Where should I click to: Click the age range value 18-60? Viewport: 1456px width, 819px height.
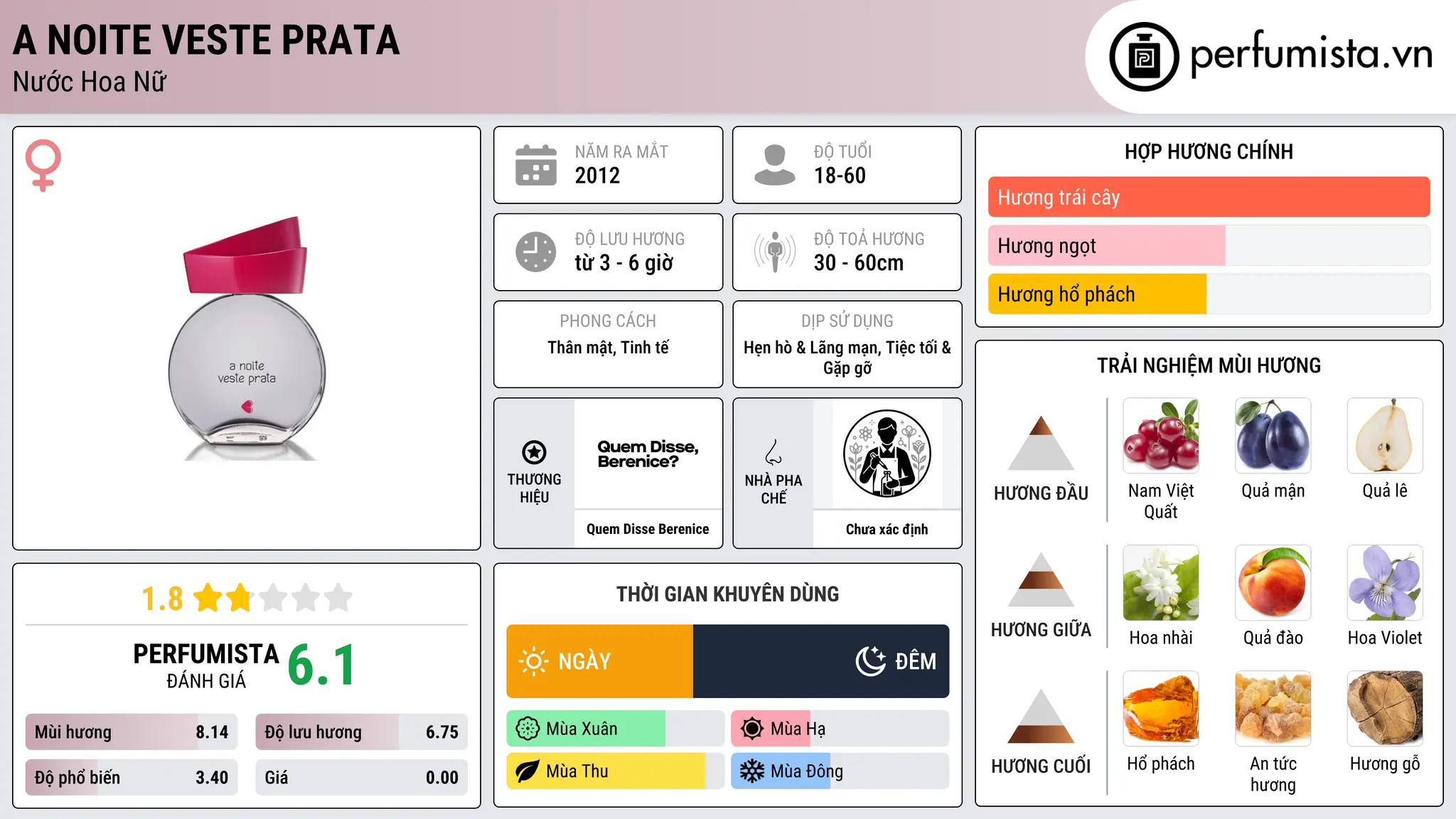pyautogui.click(x=840, y=176)
